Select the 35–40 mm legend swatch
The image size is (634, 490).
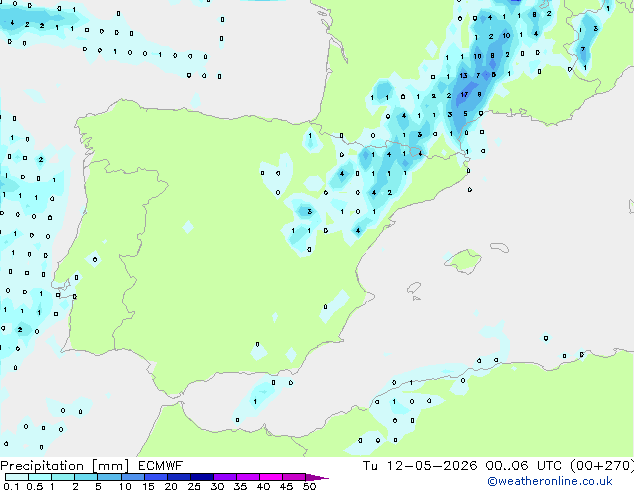click(x=247, y=477)
